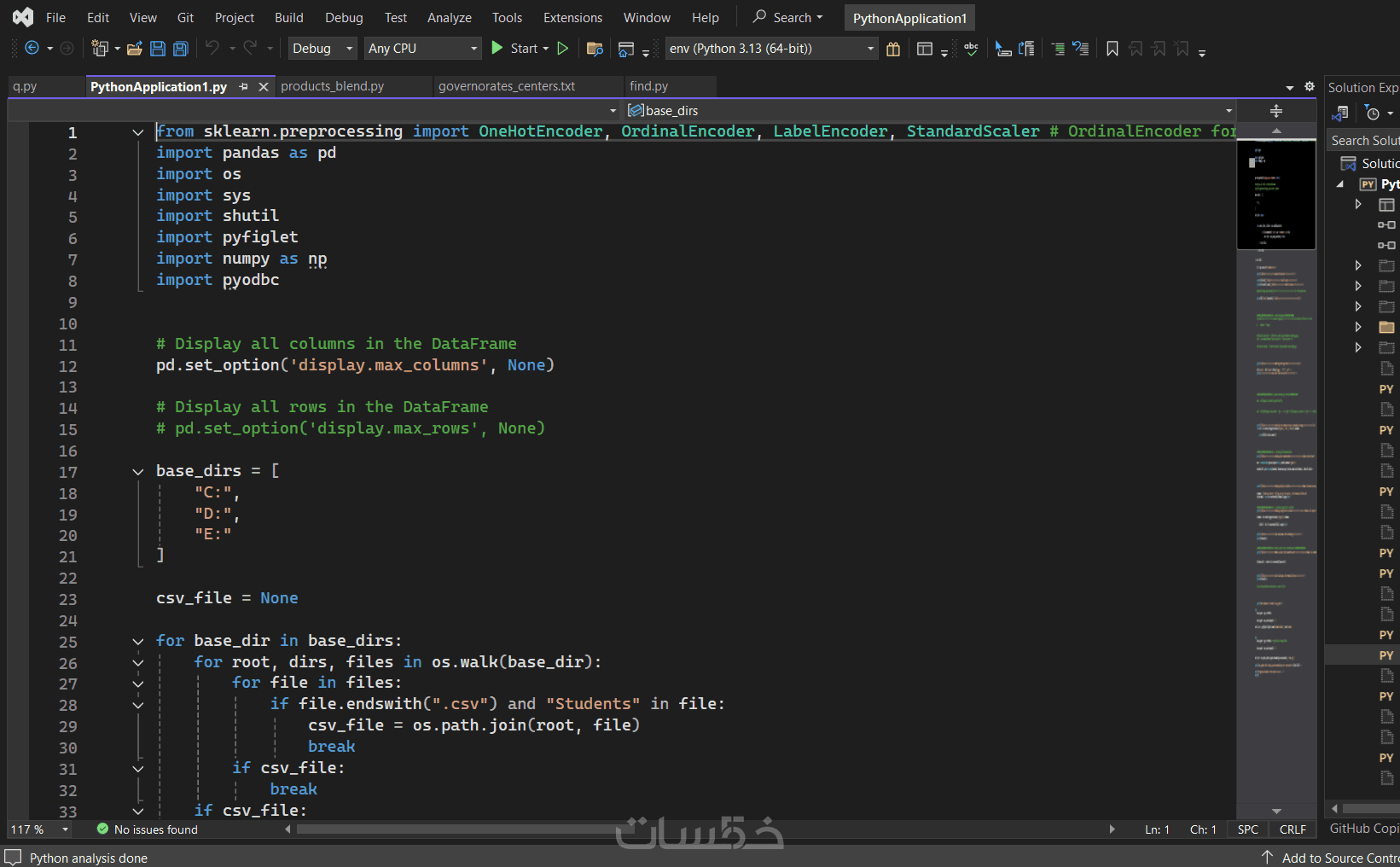Open the GitHub Copilot status button
Image resolution: width=1400 pixels, height=867 pixels.
(1363, 829)
